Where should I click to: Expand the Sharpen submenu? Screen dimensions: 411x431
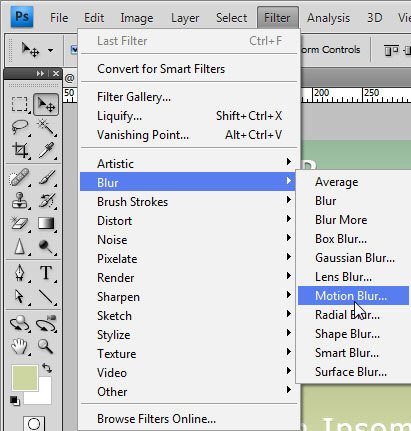(189, 297)
